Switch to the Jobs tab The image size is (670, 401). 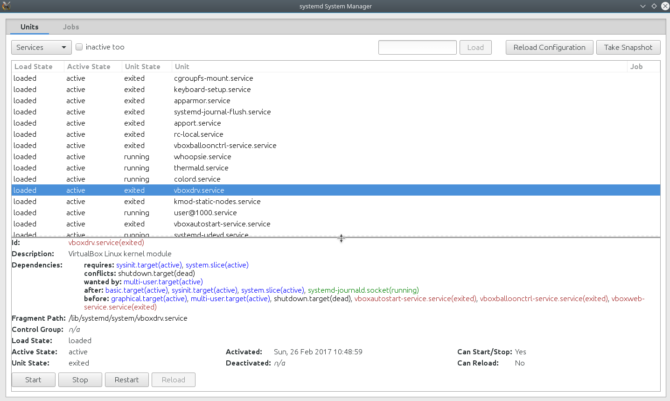coord(71,27)
